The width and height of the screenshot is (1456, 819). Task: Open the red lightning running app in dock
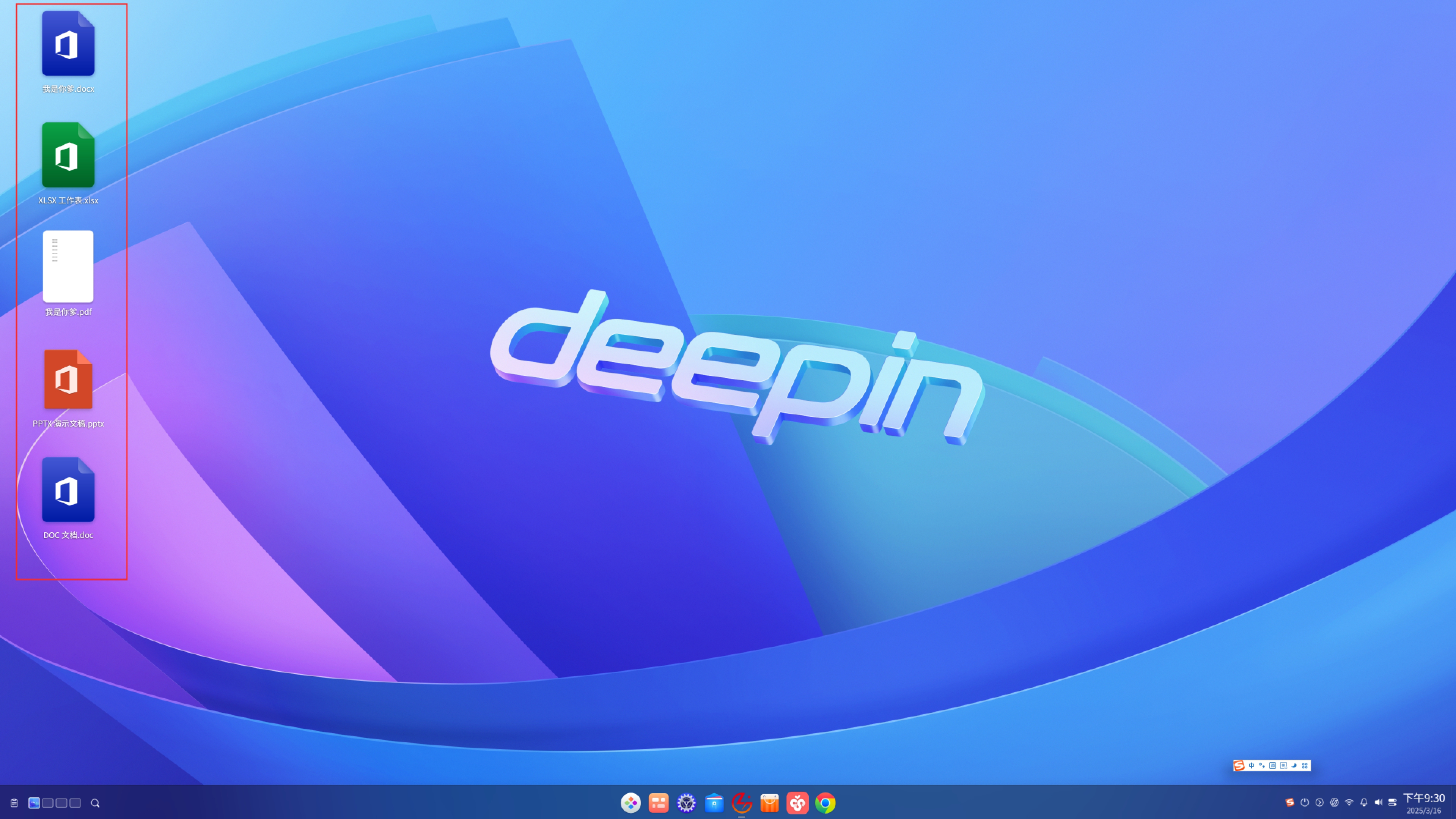tap(742, 803)
